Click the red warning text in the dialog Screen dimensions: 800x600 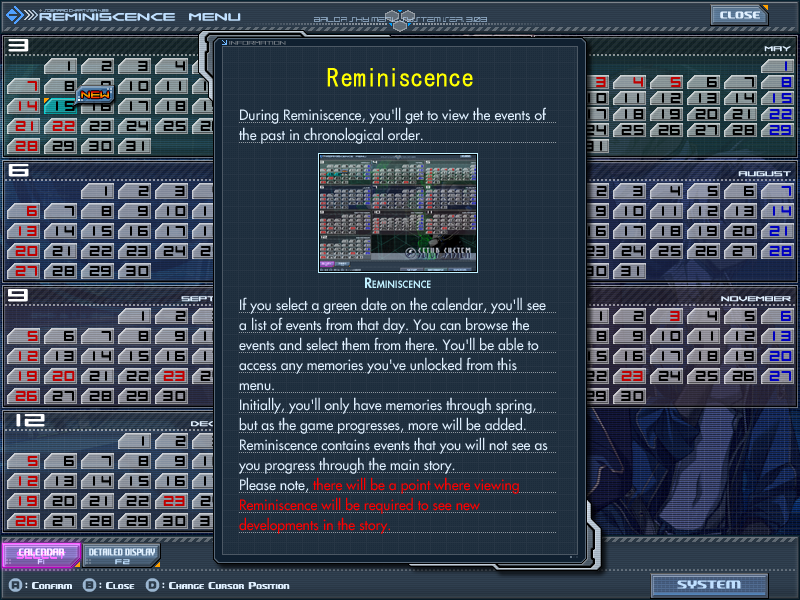pos(379,505)
